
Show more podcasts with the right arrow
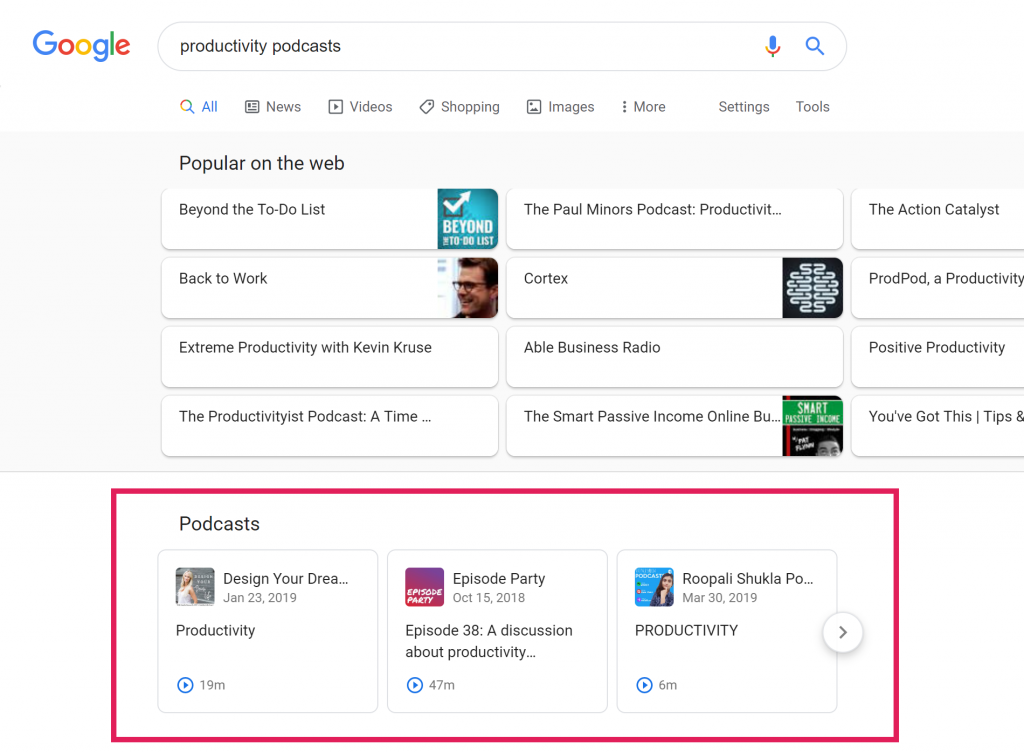(843, 632)
